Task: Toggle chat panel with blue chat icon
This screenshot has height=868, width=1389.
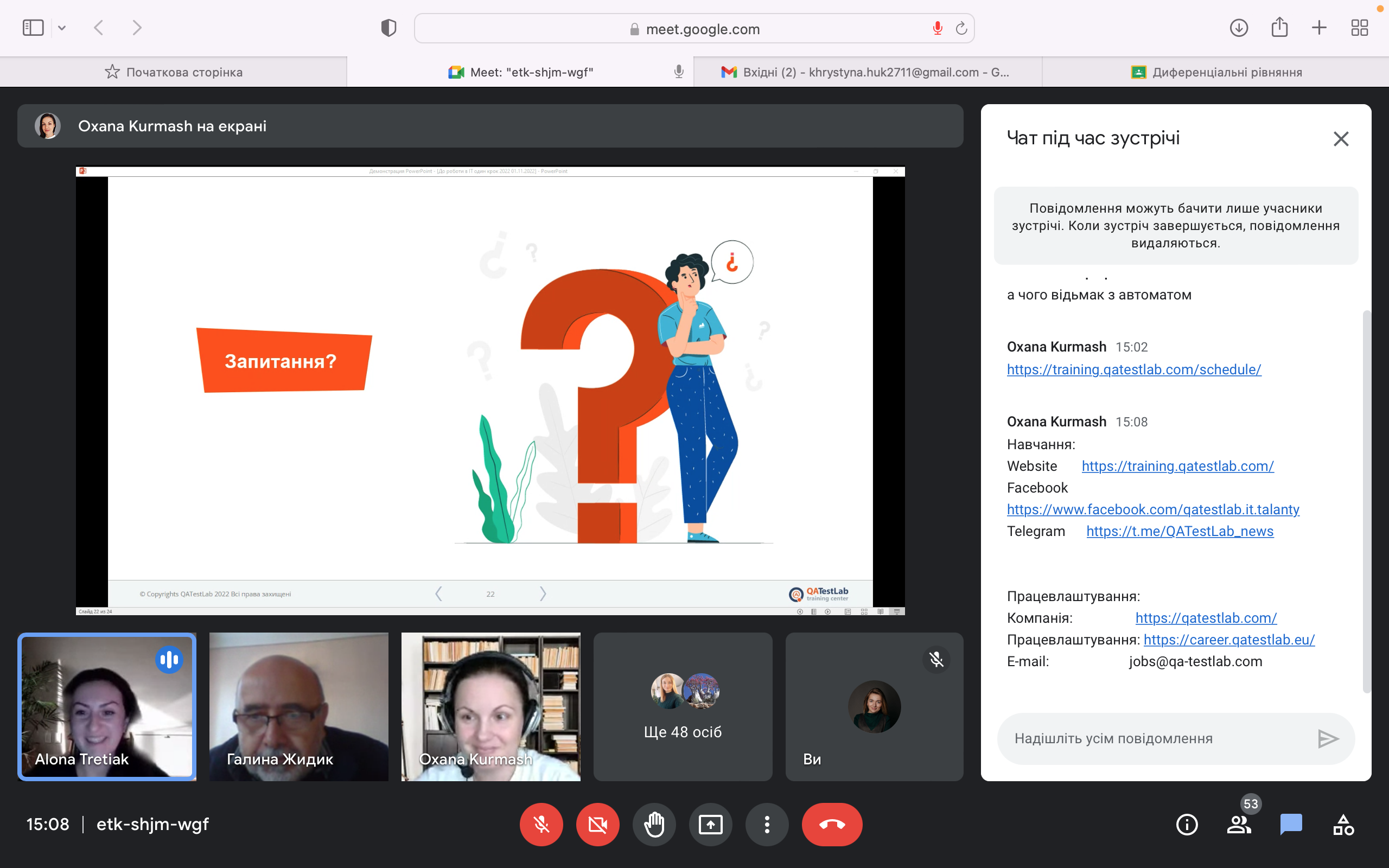Action: pyautogui.click(x=1291, y=825)
